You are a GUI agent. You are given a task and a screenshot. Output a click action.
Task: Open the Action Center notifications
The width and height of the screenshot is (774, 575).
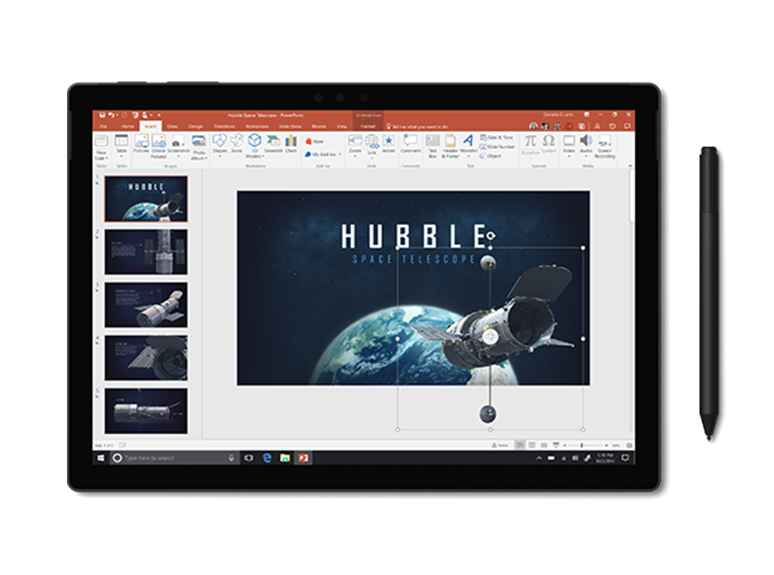pos(625,458)
